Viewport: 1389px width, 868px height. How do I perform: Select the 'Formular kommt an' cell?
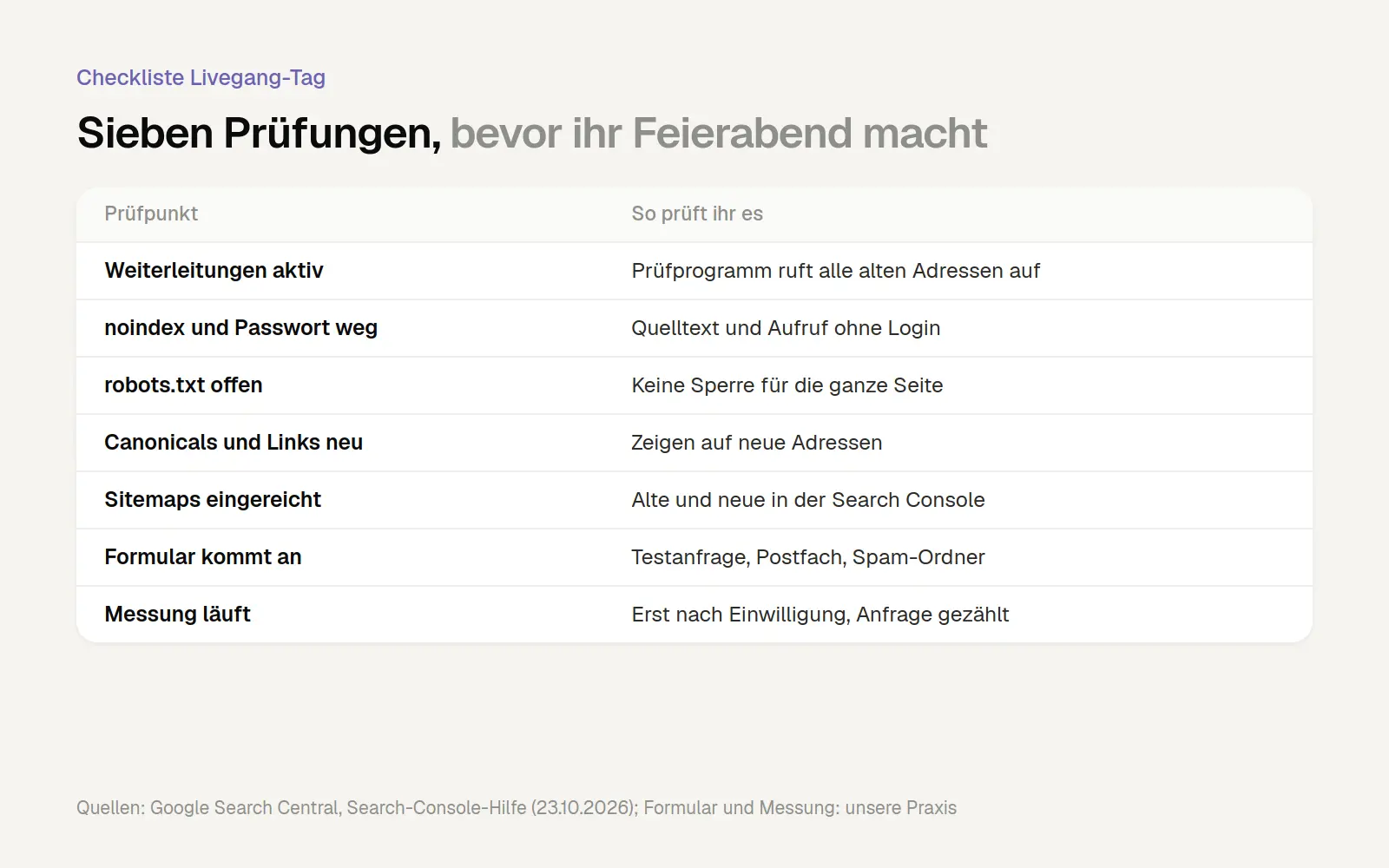coord(203,557)
